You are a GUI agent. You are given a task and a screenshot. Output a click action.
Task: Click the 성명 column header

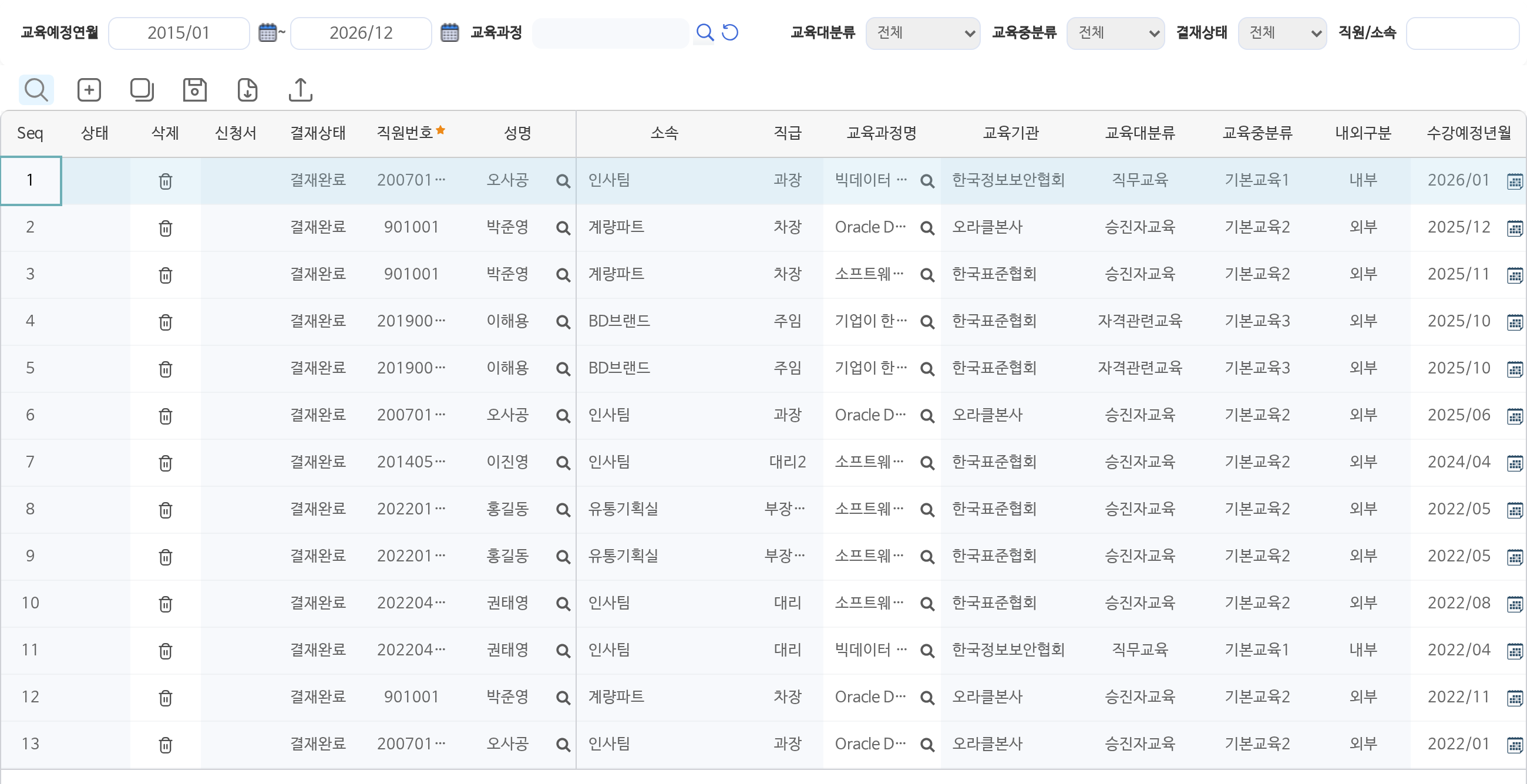pyautogui.click(x=517, y=133)
